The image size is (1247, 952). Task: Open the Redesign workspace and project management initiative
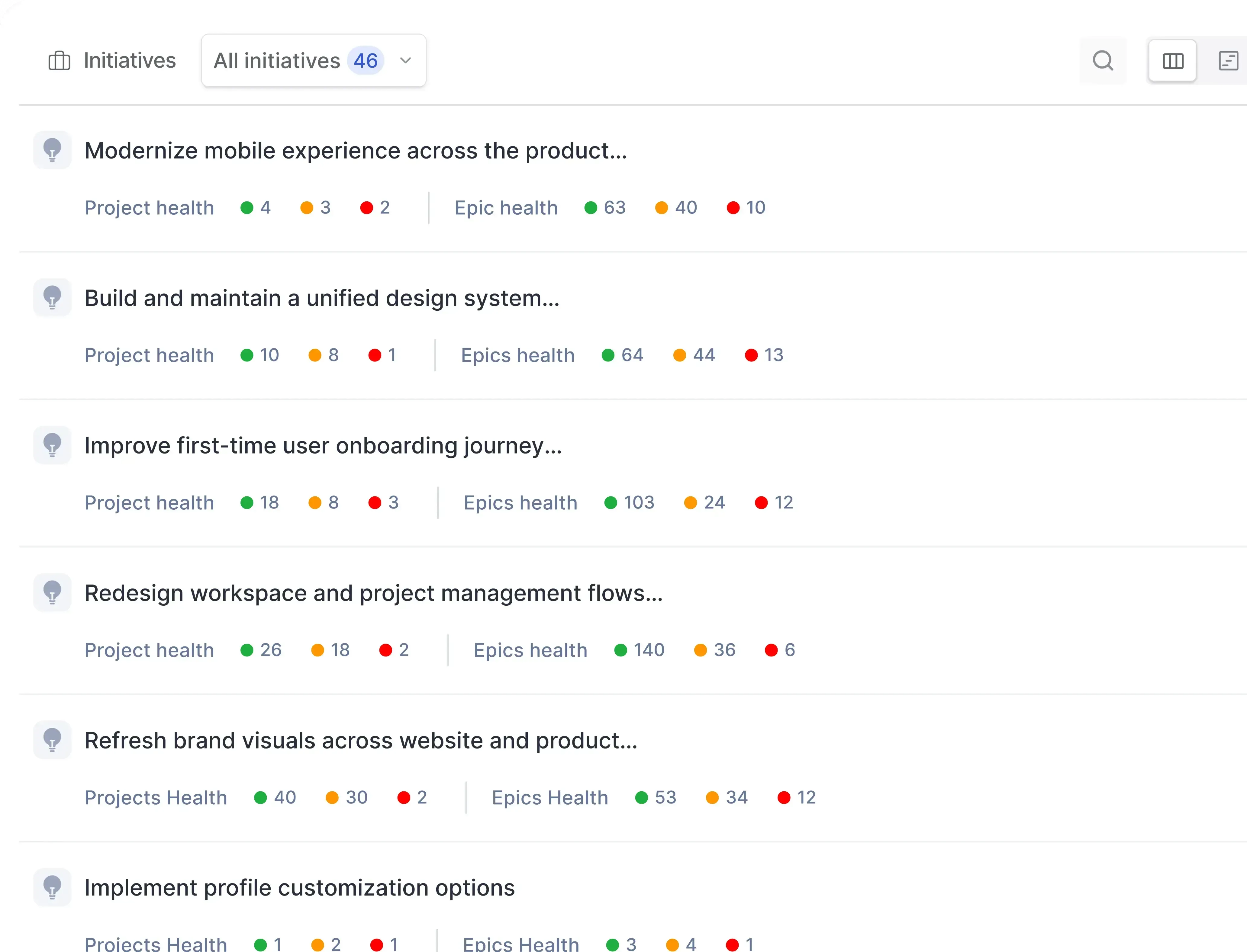point(374,593)
